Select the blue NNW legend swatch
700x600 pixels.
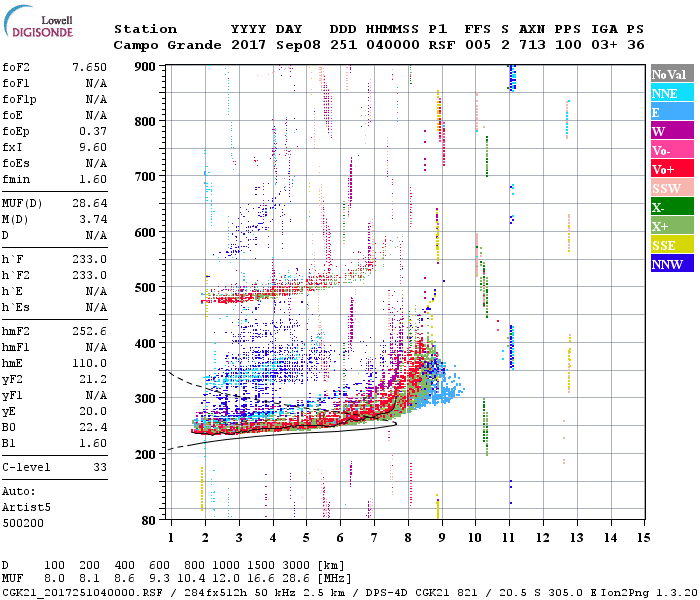[672, 263]
